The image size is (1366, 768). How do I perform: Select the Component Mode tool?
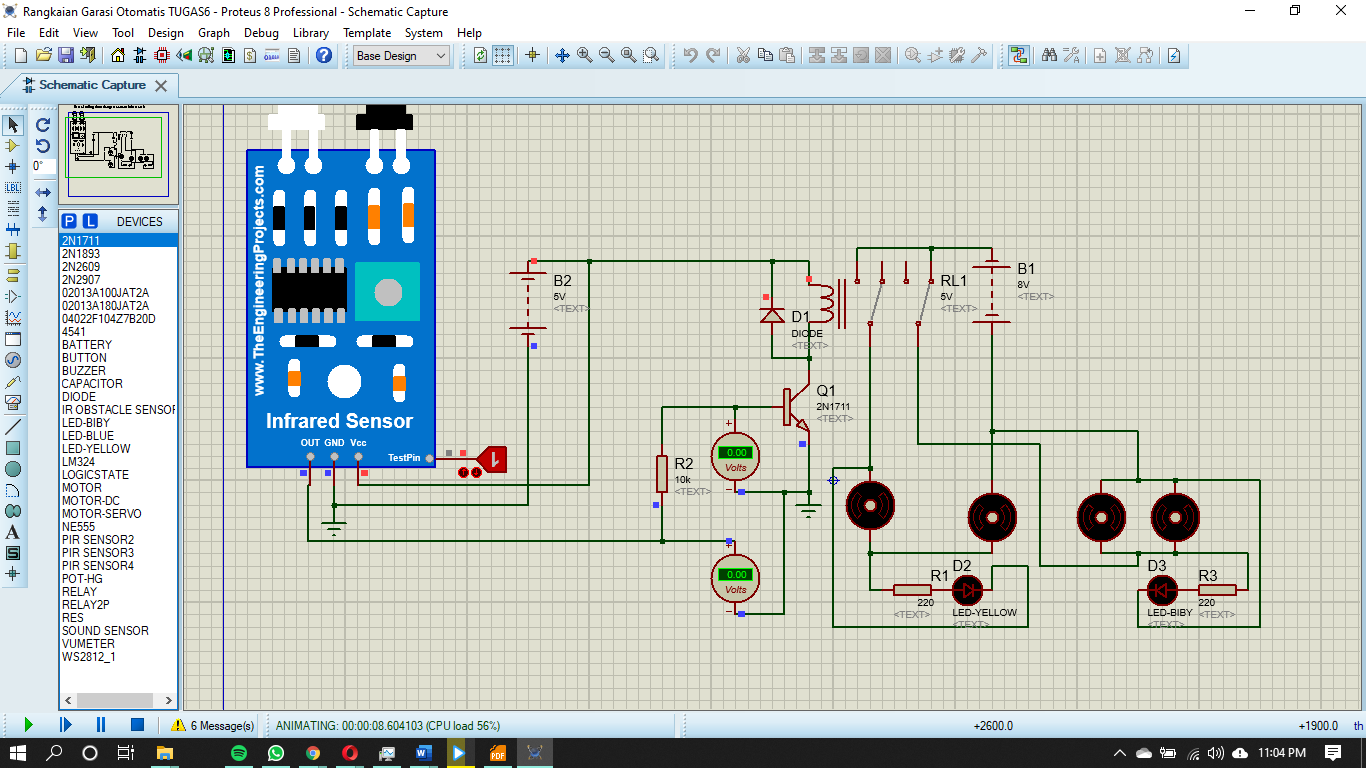13,146
